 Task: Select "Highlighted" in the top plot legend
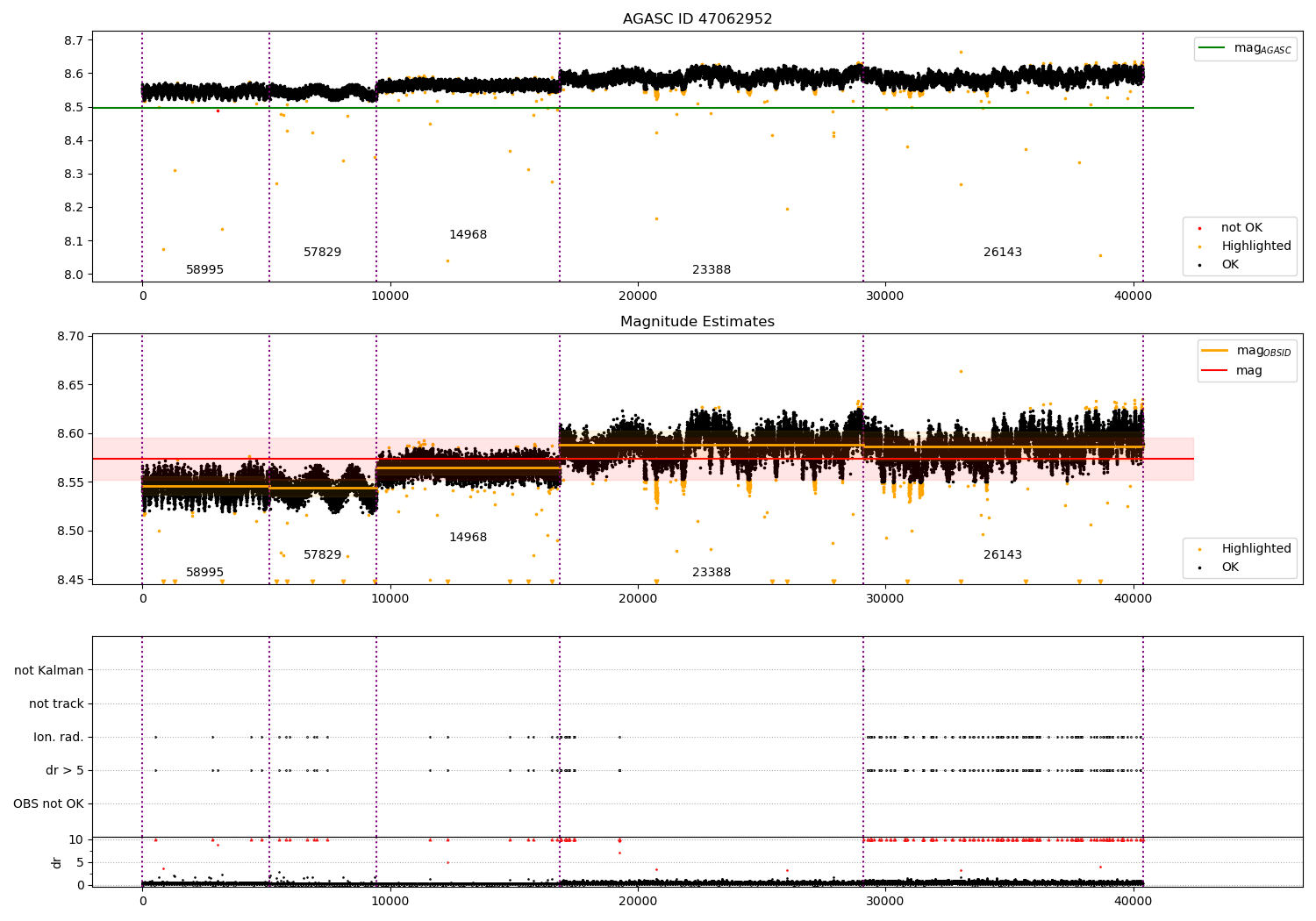click(x=1256, y=246)
